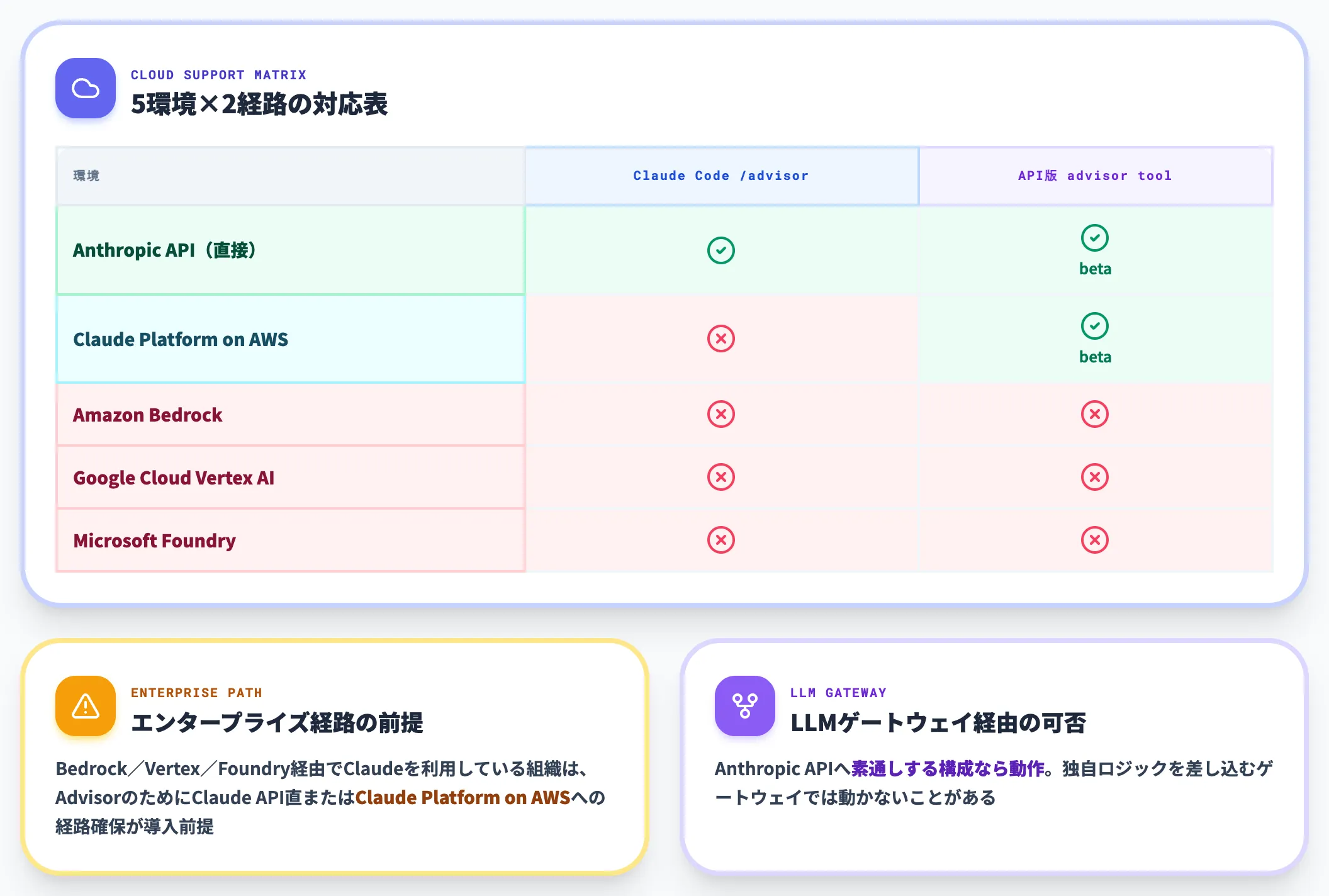Click the green check for Claude Platform on AWS API
Image resolution: width=1329 pixels, height=896 pixels.
1095,326
